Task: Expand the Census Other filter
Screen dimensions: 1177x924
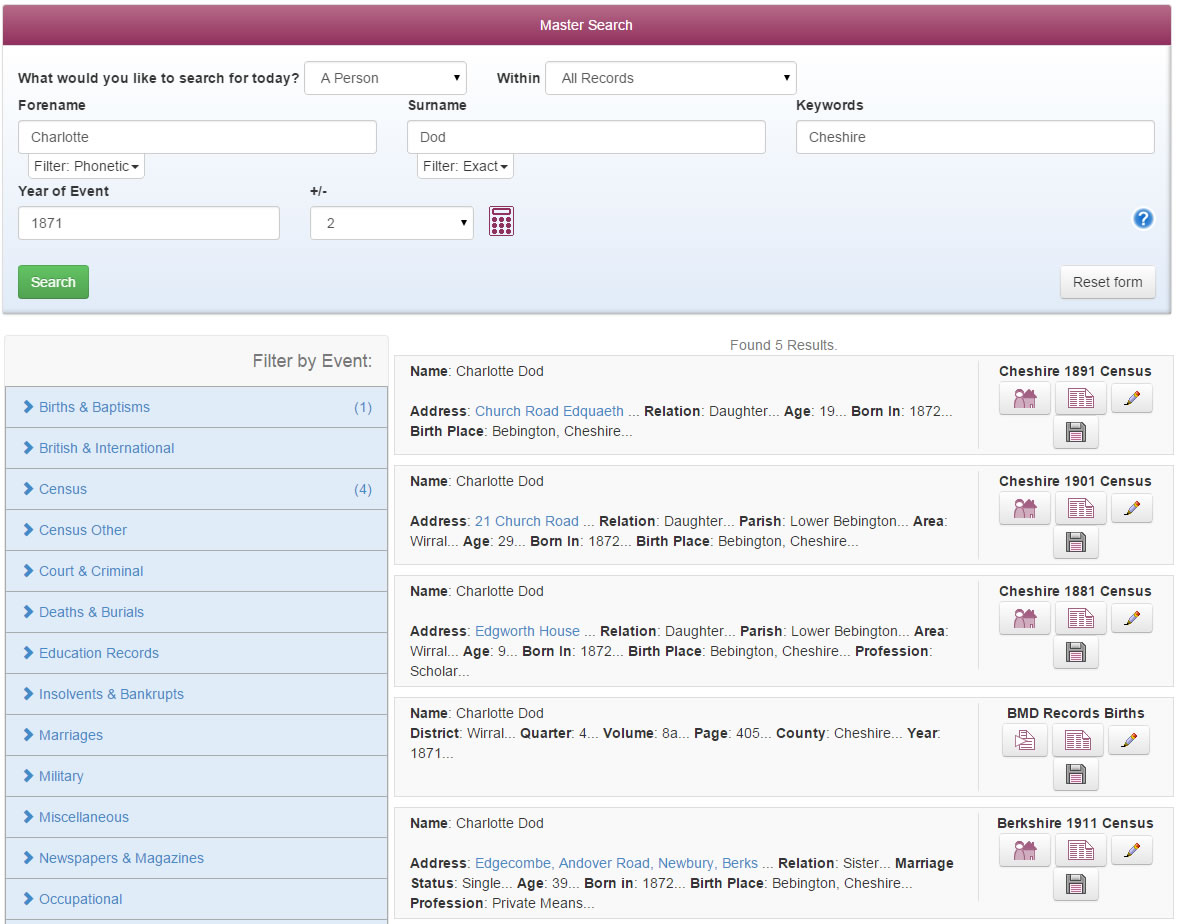Action: [x=196, y=530]
